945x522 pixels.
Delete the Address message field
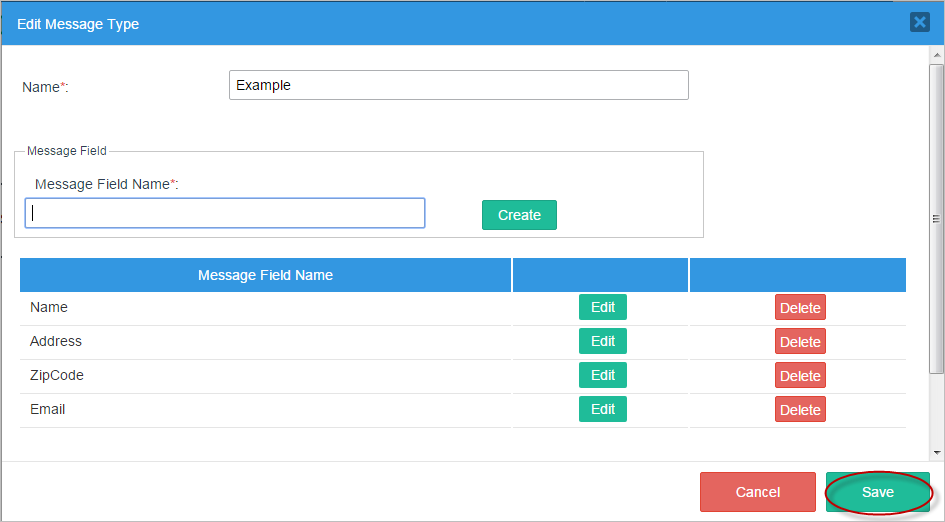pyautogui.click(x=800, y=342)
